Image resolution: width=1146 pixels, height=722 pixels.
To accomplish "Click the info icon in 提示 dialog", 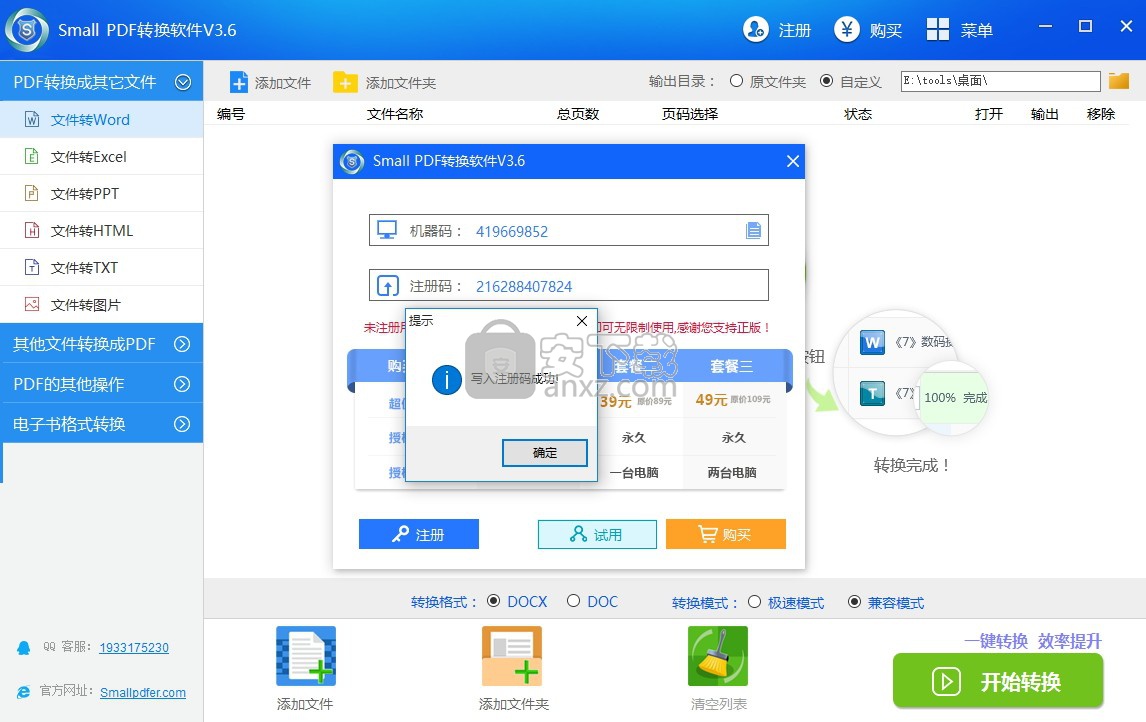I will (x=447, y=379).
